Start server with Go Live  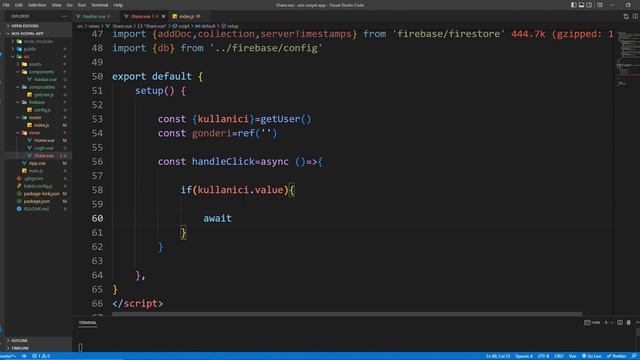[591, 356]
